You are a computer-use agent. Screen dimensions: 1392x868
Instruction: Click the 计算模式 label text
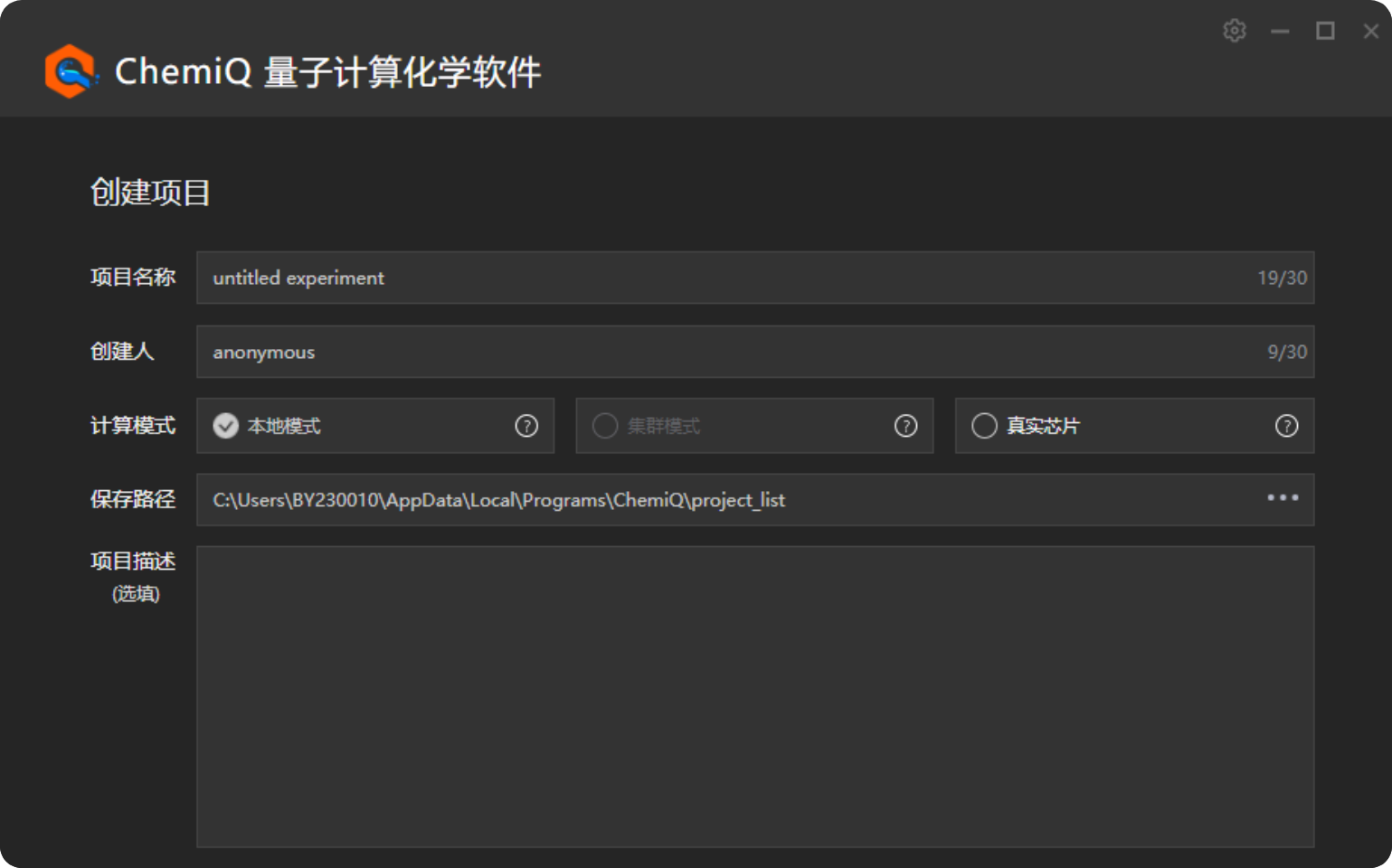pos(133,425)
